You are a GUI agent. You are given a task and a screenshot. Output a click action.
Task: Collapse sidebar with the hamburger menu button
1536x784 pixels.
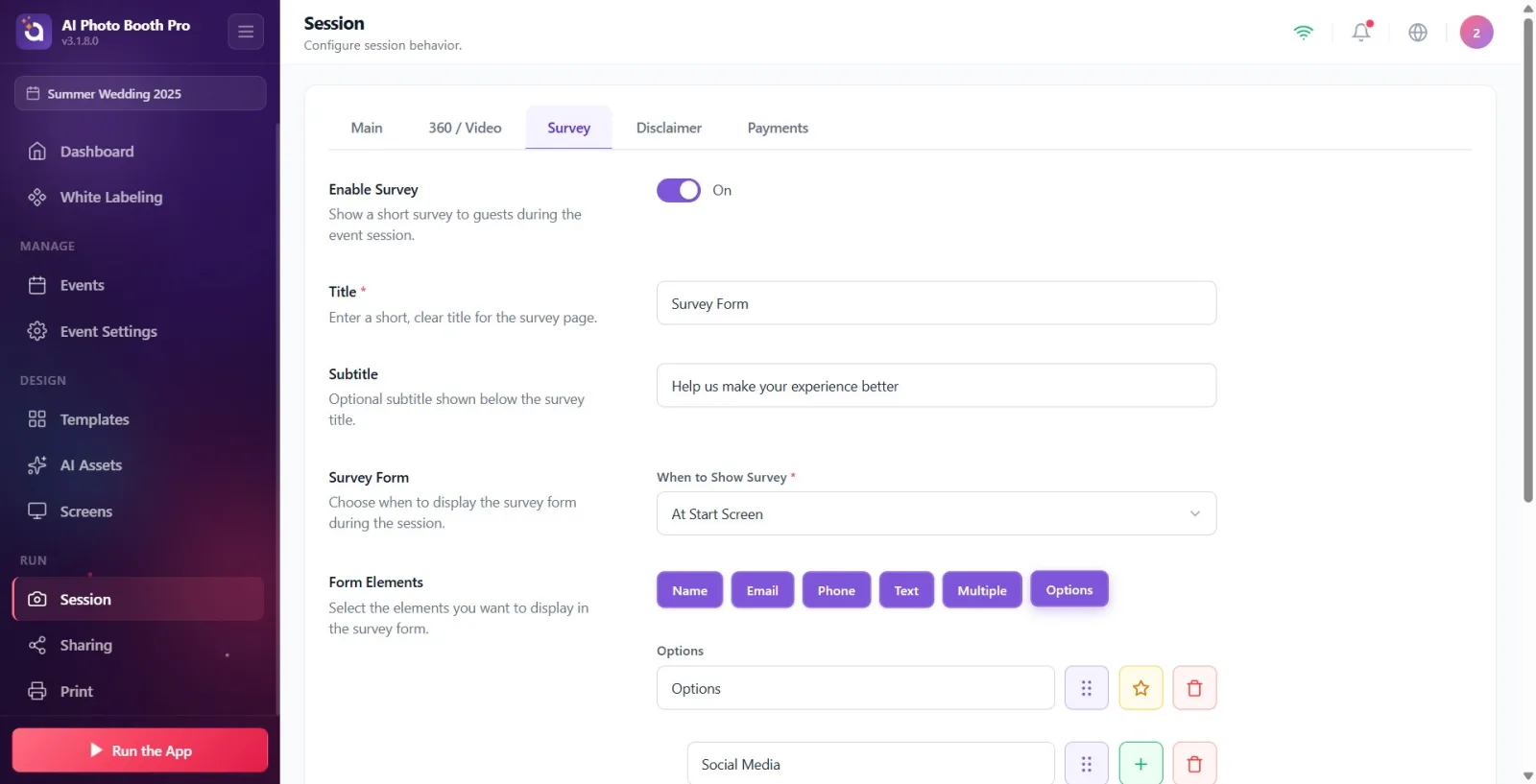pos(246,32)
